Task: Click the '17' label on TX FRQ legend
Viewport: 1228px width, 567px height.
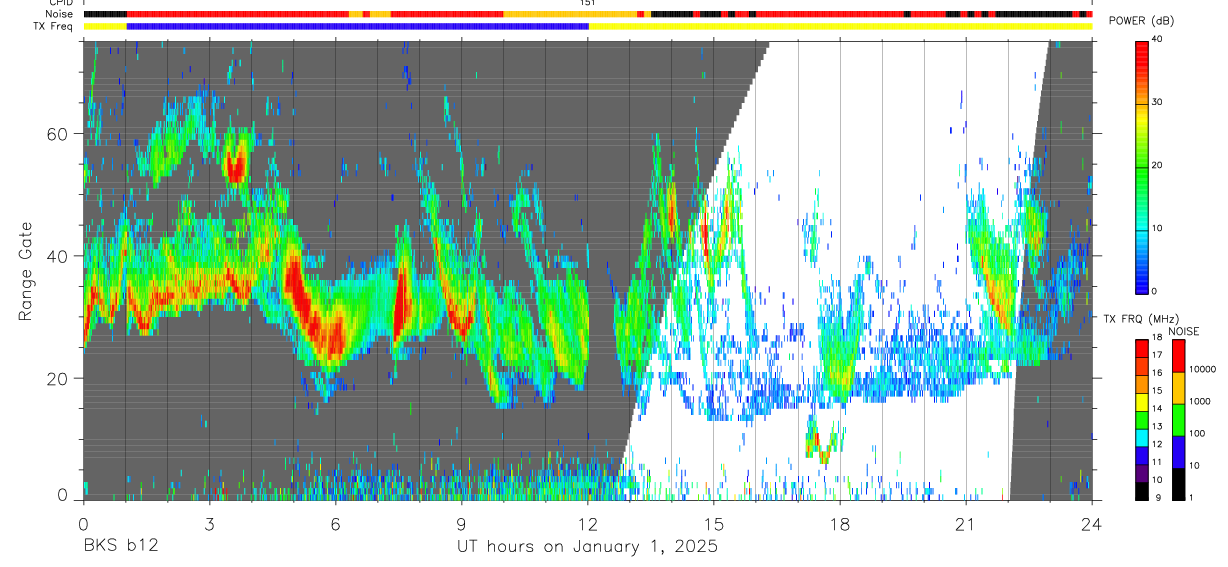Action: [x=1156, y=355]
